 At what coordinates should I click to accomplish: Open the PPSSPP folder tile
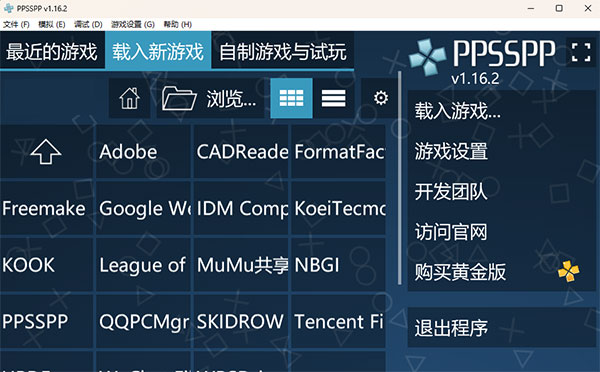pos(46,321)
